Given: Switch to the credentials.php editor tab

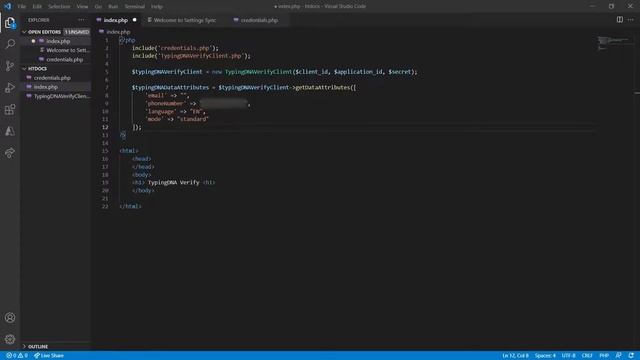Looking at the screenshot, I should [x=258, y=20].
